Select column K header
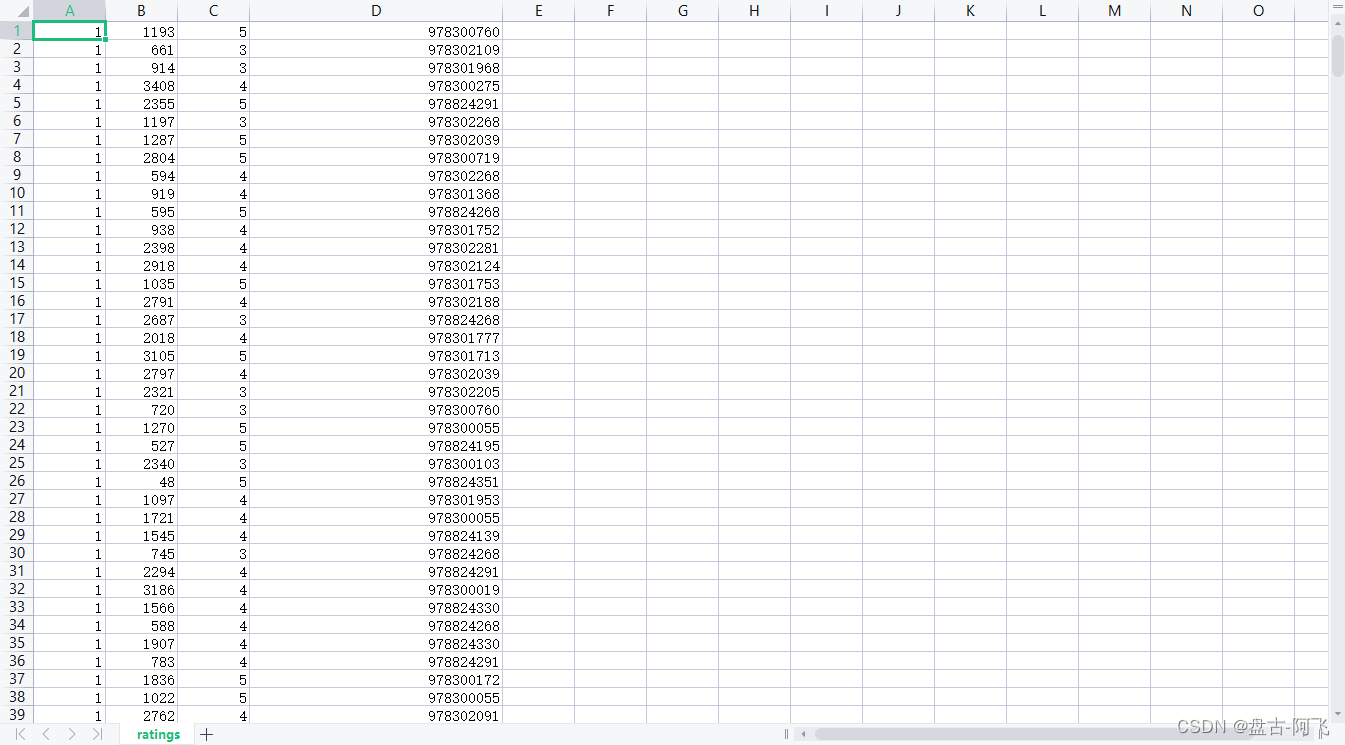 click(970, 11)
